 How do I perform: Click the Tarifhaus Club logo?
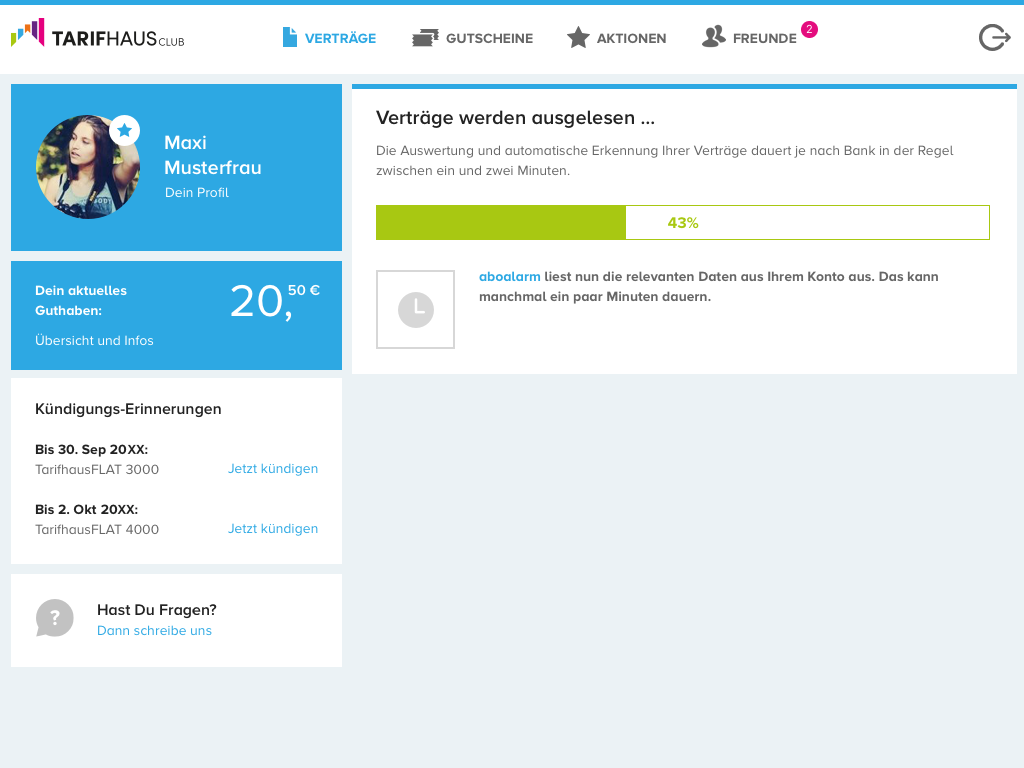pyautogui.click(x=97, y=37)
